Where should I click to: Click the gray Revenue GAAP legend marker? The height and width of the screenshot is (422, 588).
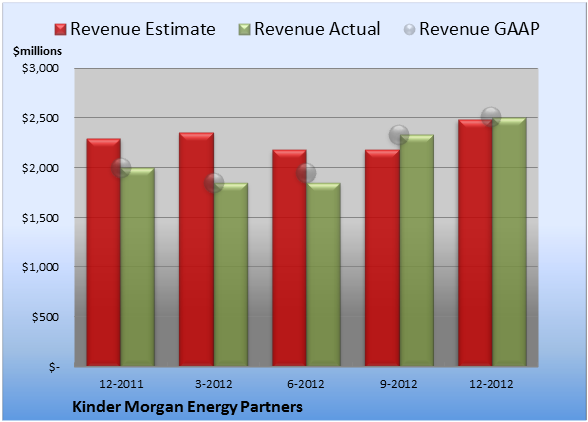click(409, 30)
